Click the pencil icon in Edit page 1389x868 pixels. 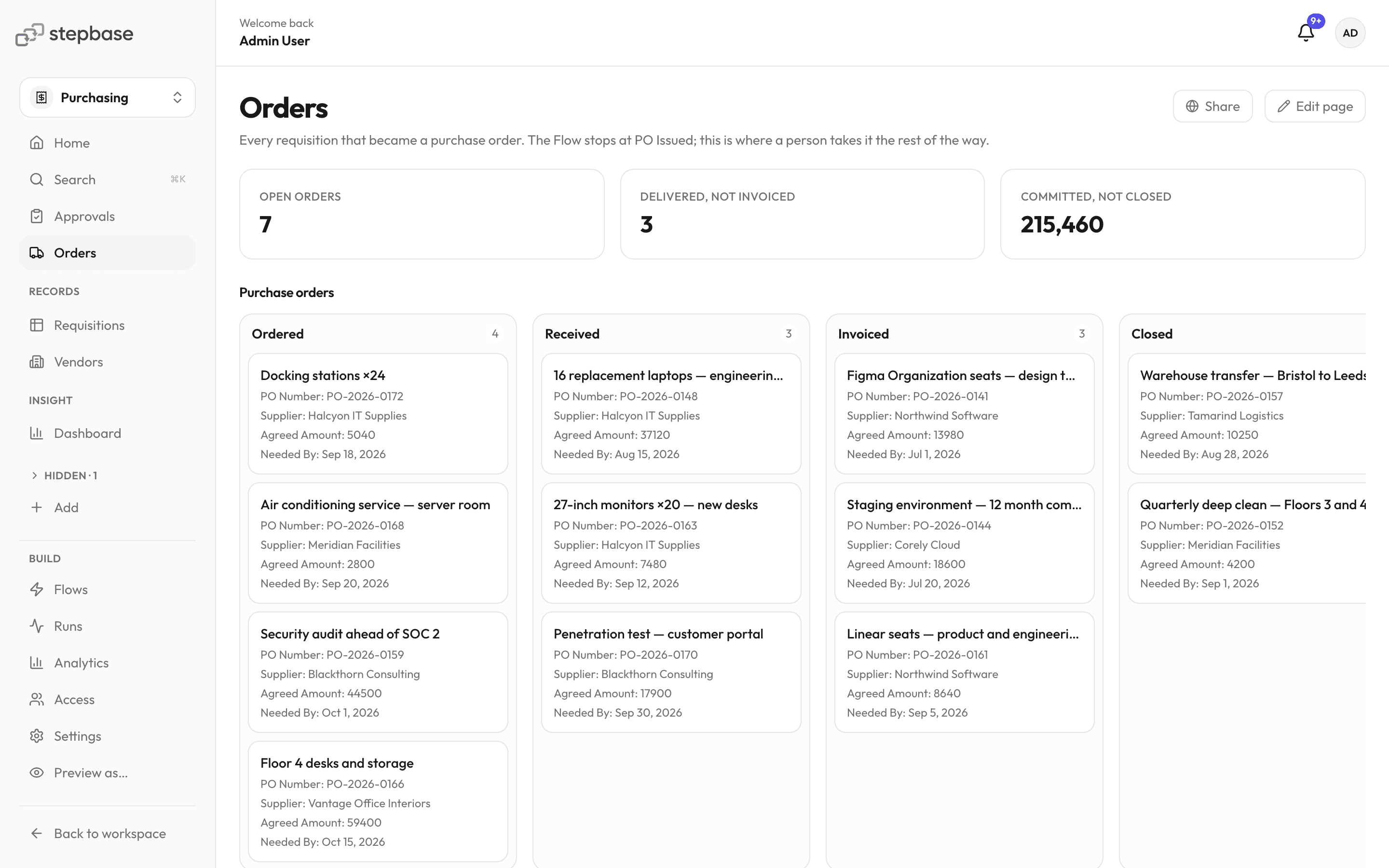coord(1283,106)
